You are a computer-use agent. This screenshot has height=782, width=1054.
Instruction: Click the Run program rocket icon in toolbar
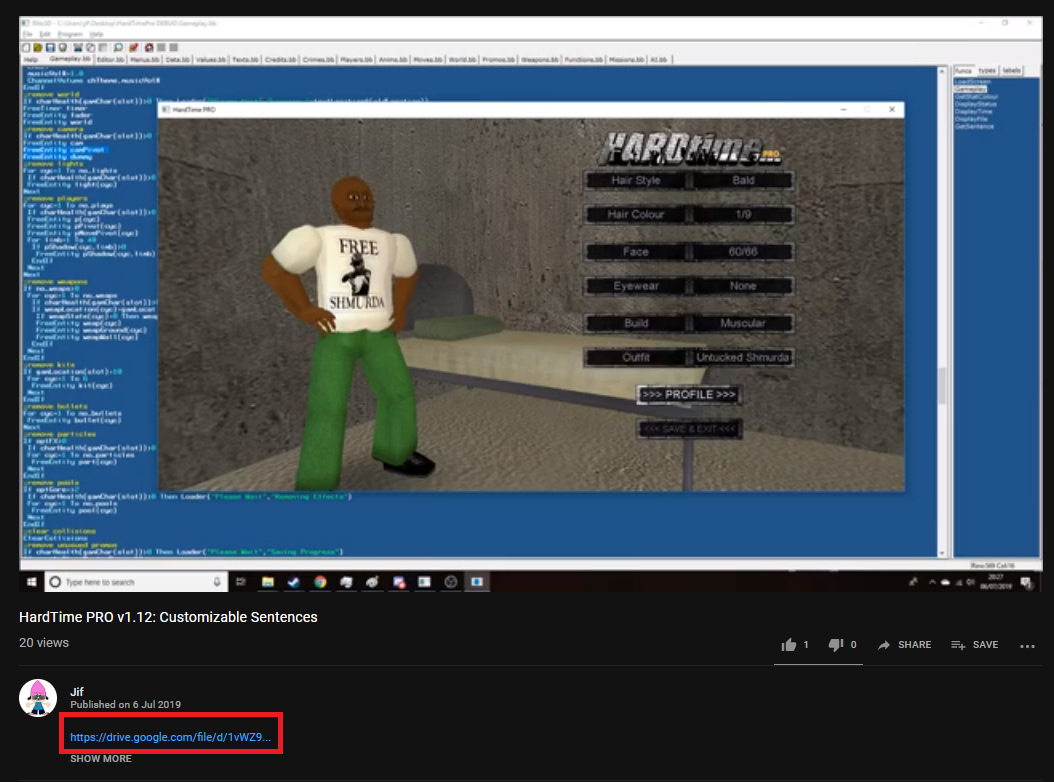tap(133, 48)
